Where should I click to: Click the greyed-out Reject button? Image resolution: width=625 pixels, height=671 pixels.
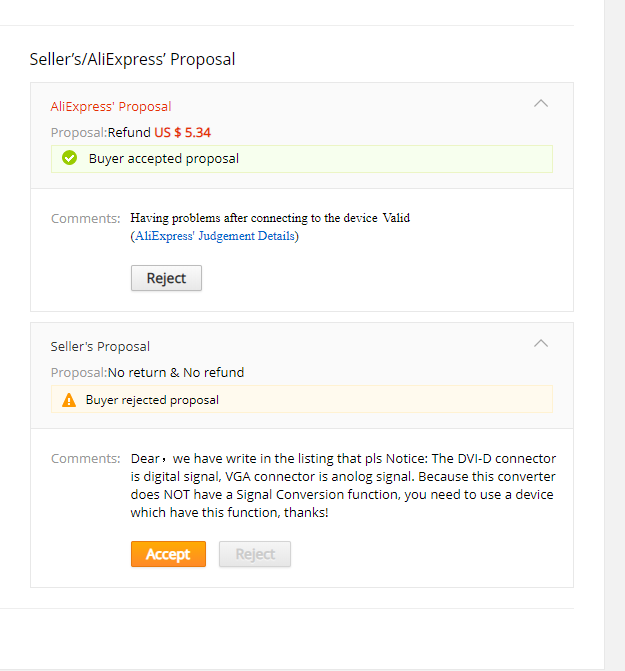pos(255,554)
